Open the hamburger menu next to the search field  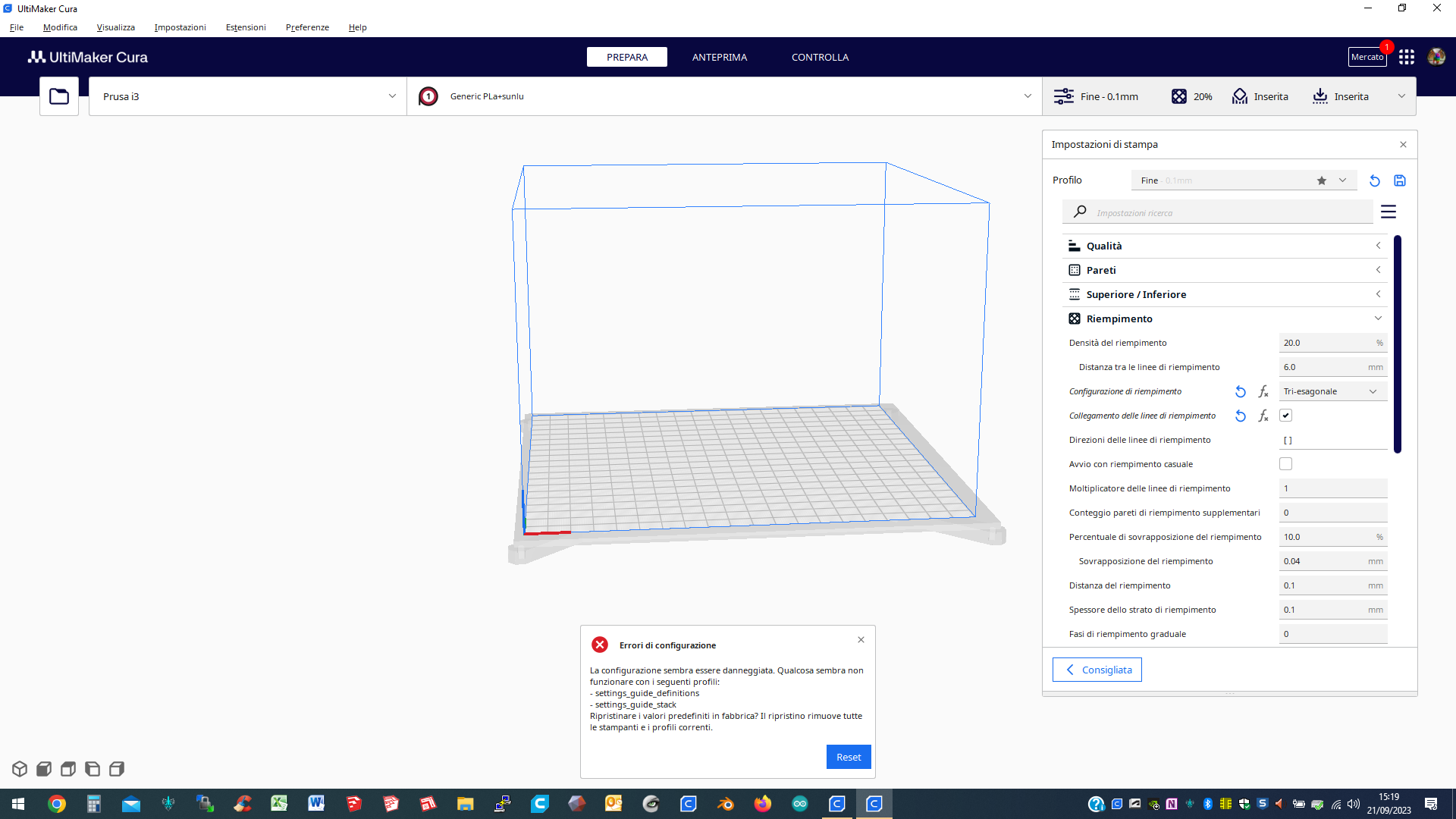tap(1389, 212)
